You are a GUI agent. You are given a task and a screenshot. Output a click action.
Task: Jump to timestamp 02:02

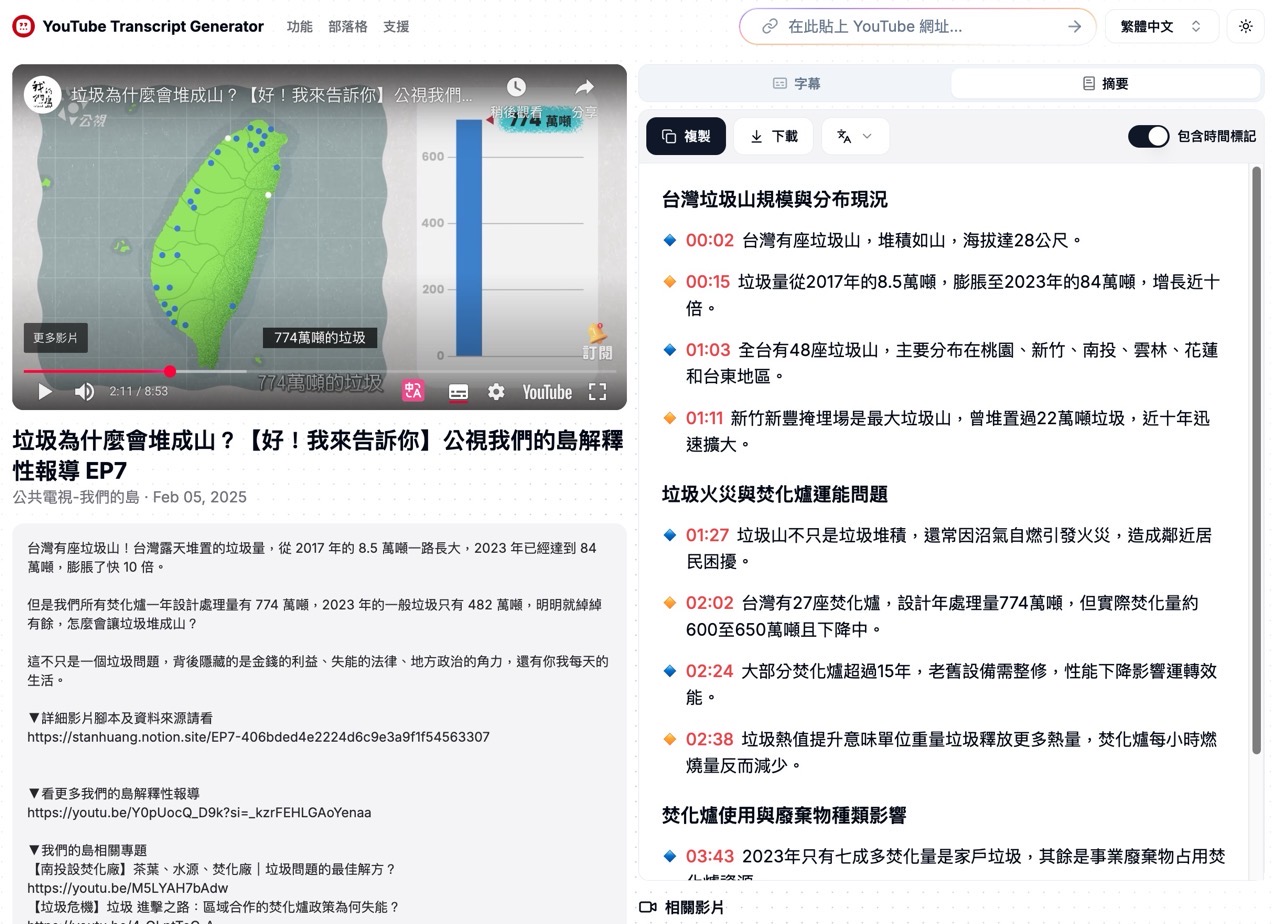tap(710, 603)
